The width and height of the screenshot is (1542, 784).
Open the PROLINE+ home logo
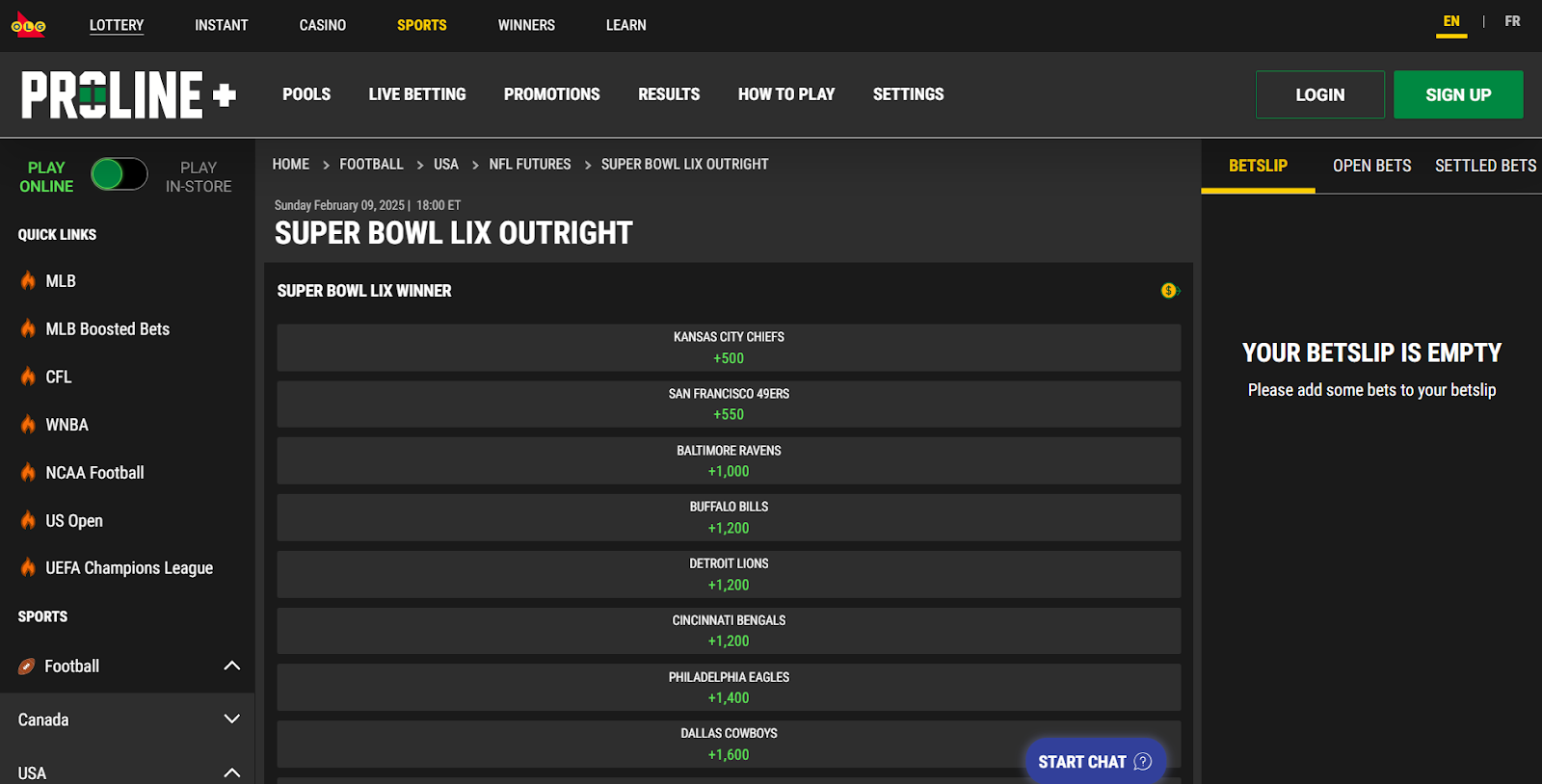[x=129, y=94]
